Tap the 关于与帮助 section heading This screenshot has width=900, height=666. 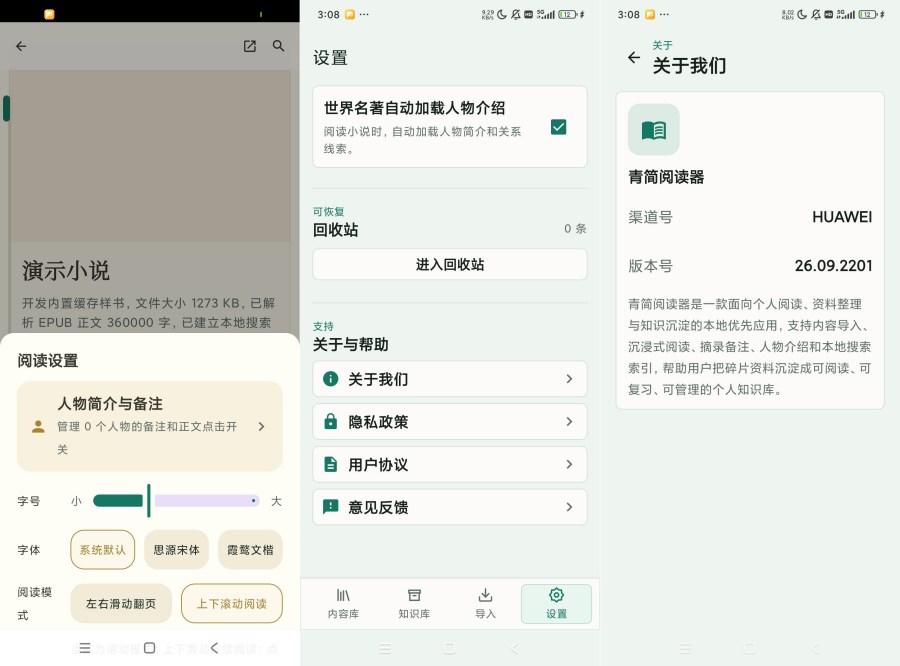pyautogui.click(x=351, y=344)
